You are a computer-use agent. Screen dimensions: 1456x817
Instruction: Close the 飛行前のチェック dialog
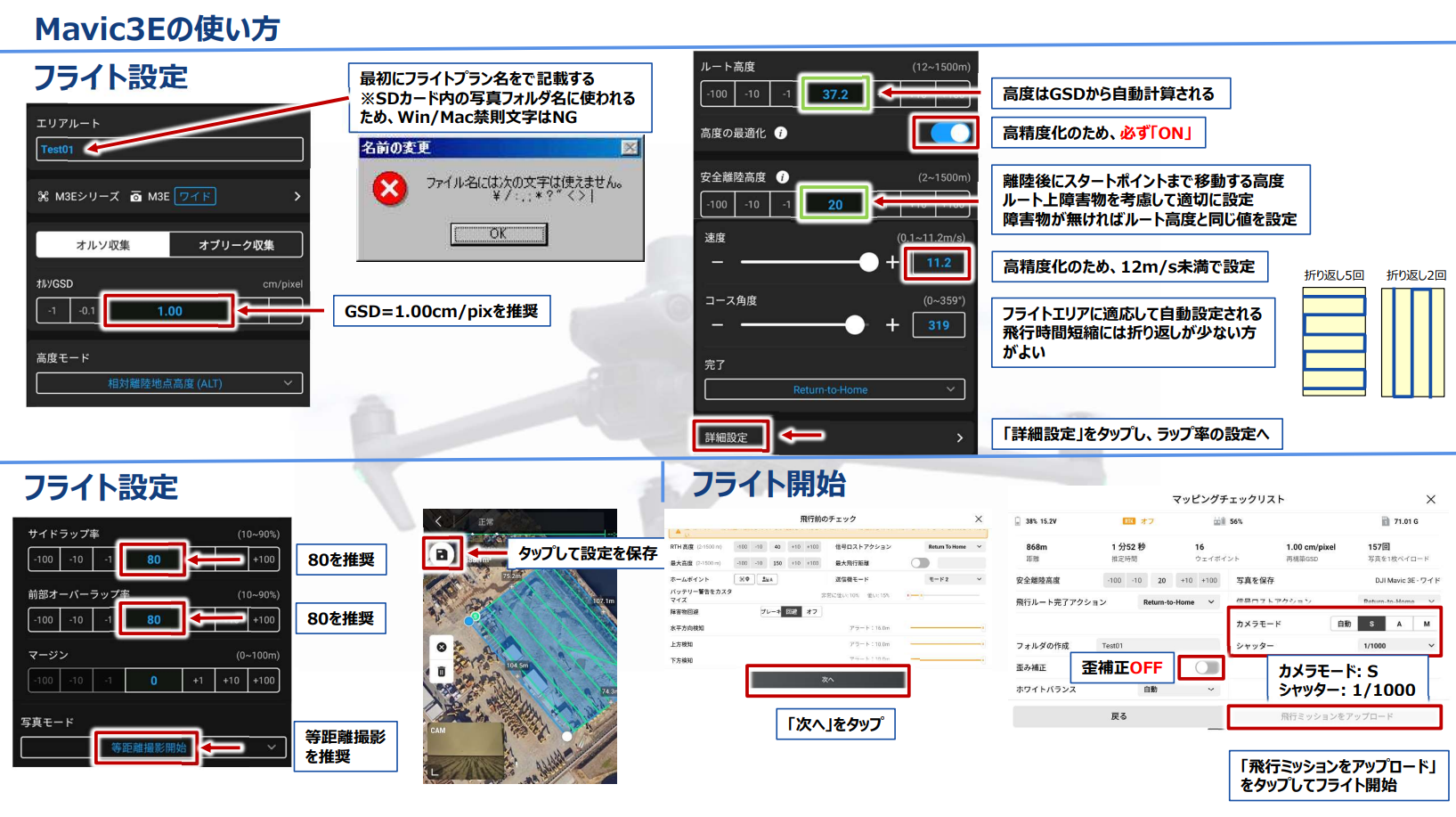[x=979, y=519]
